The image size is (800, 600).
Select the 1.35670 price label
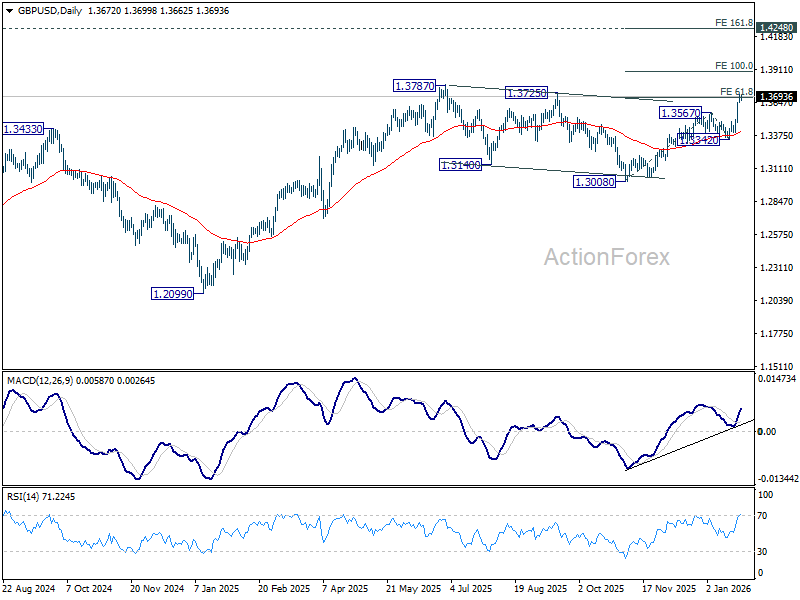point(681,113)
